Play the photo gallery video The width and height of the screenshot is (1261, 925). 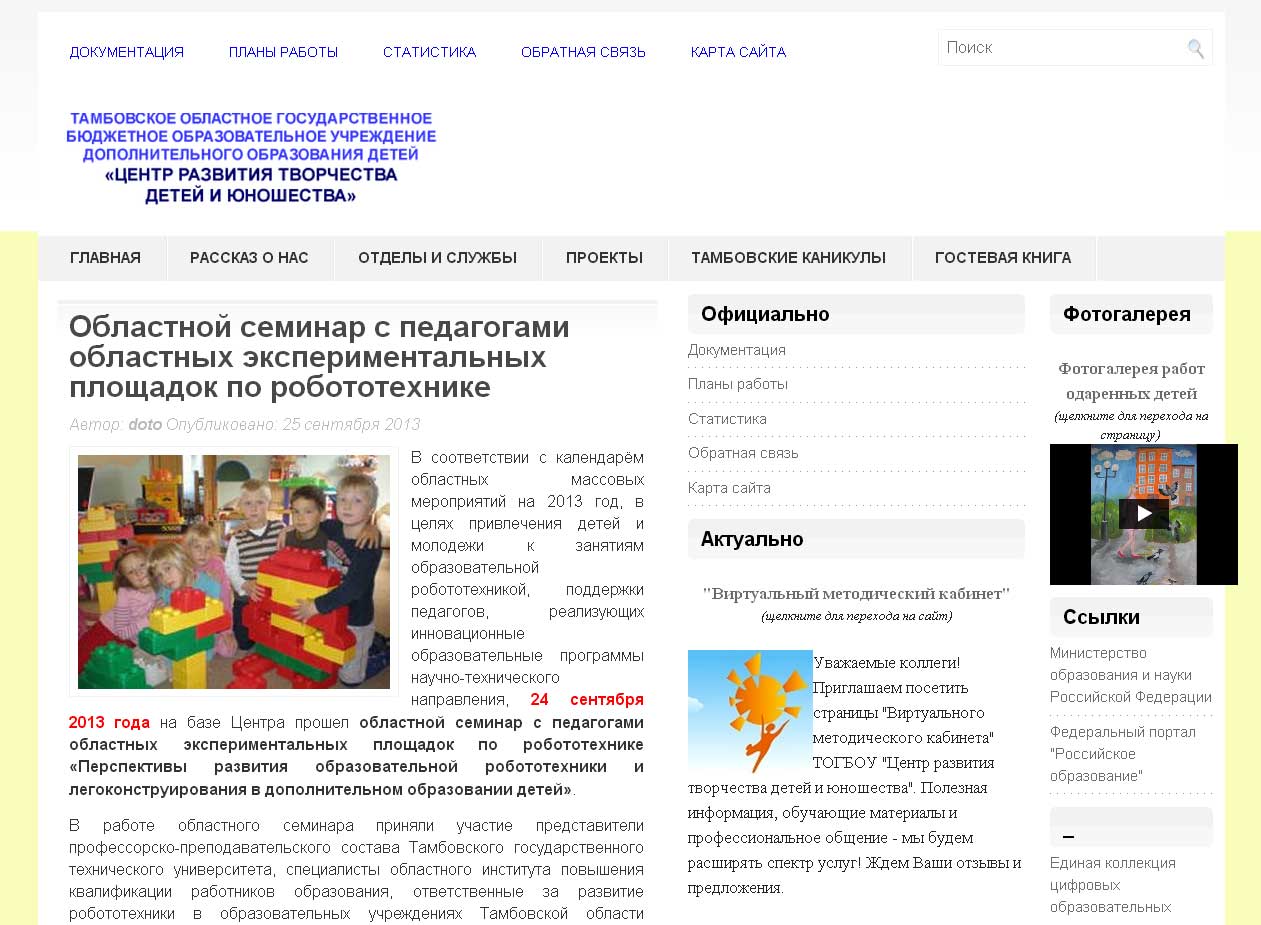point(1144,514)
